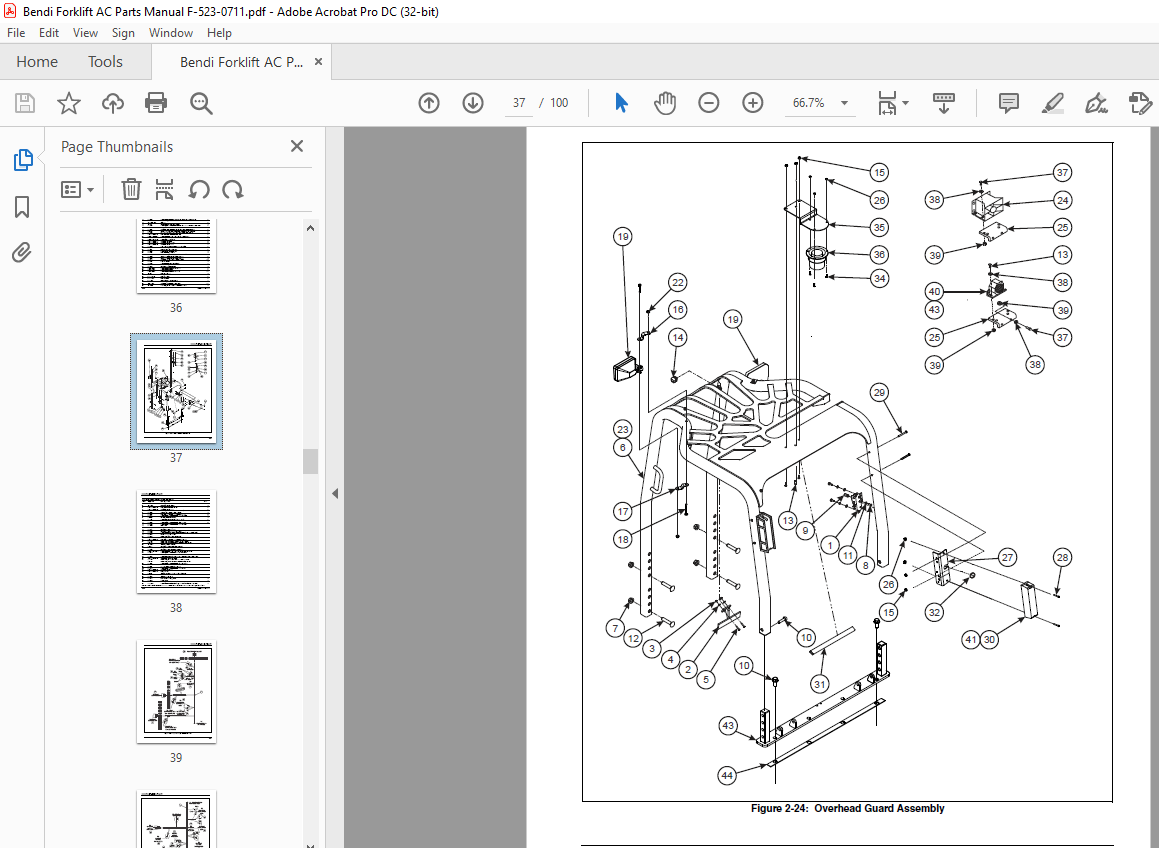
Task: Select page 39 thumbnail
Action: tap(176, 691)
